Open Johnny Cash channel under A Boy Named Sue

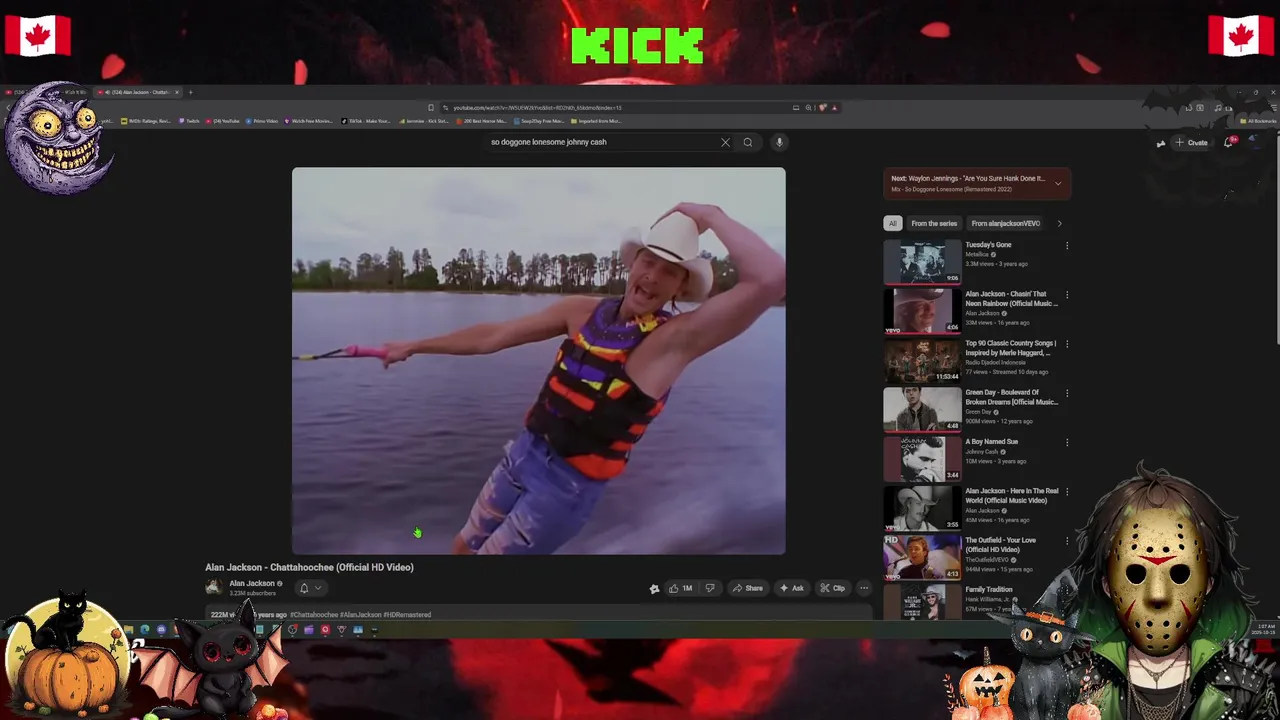982,451
